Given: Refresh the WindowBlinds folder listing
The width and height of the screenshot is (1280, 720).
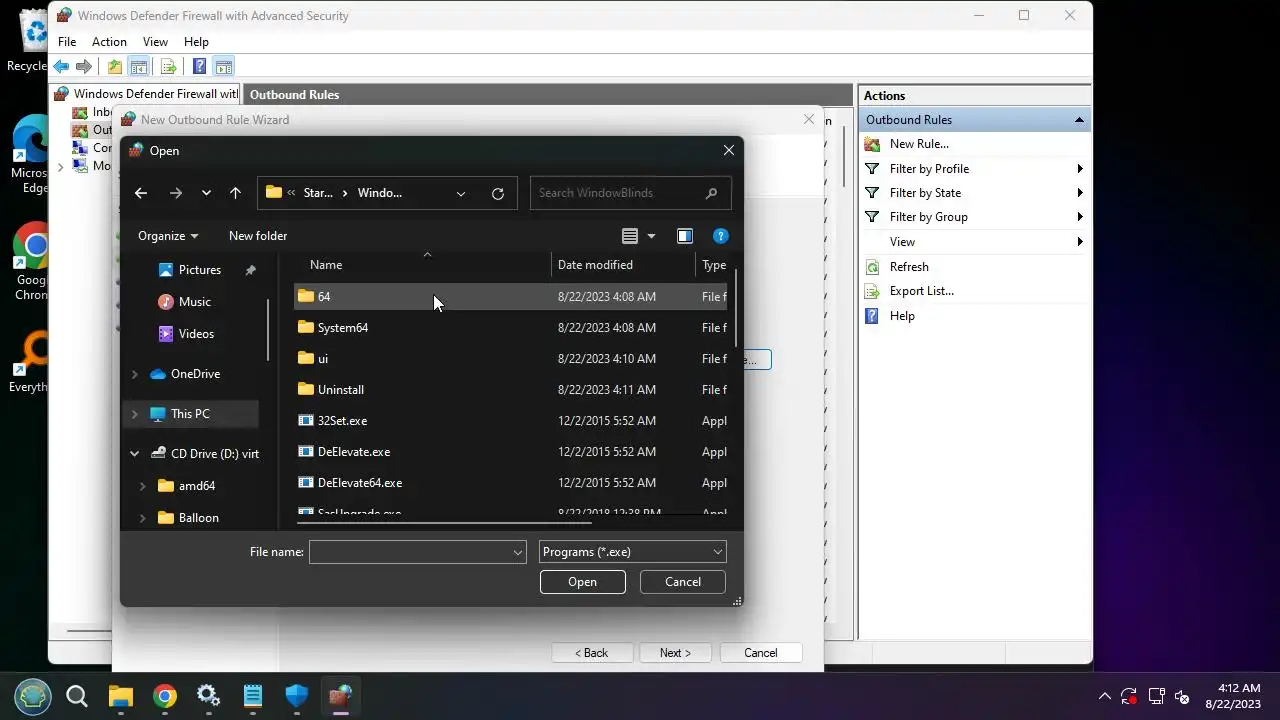Looking at the screenshot, I should tap(498, 193).
